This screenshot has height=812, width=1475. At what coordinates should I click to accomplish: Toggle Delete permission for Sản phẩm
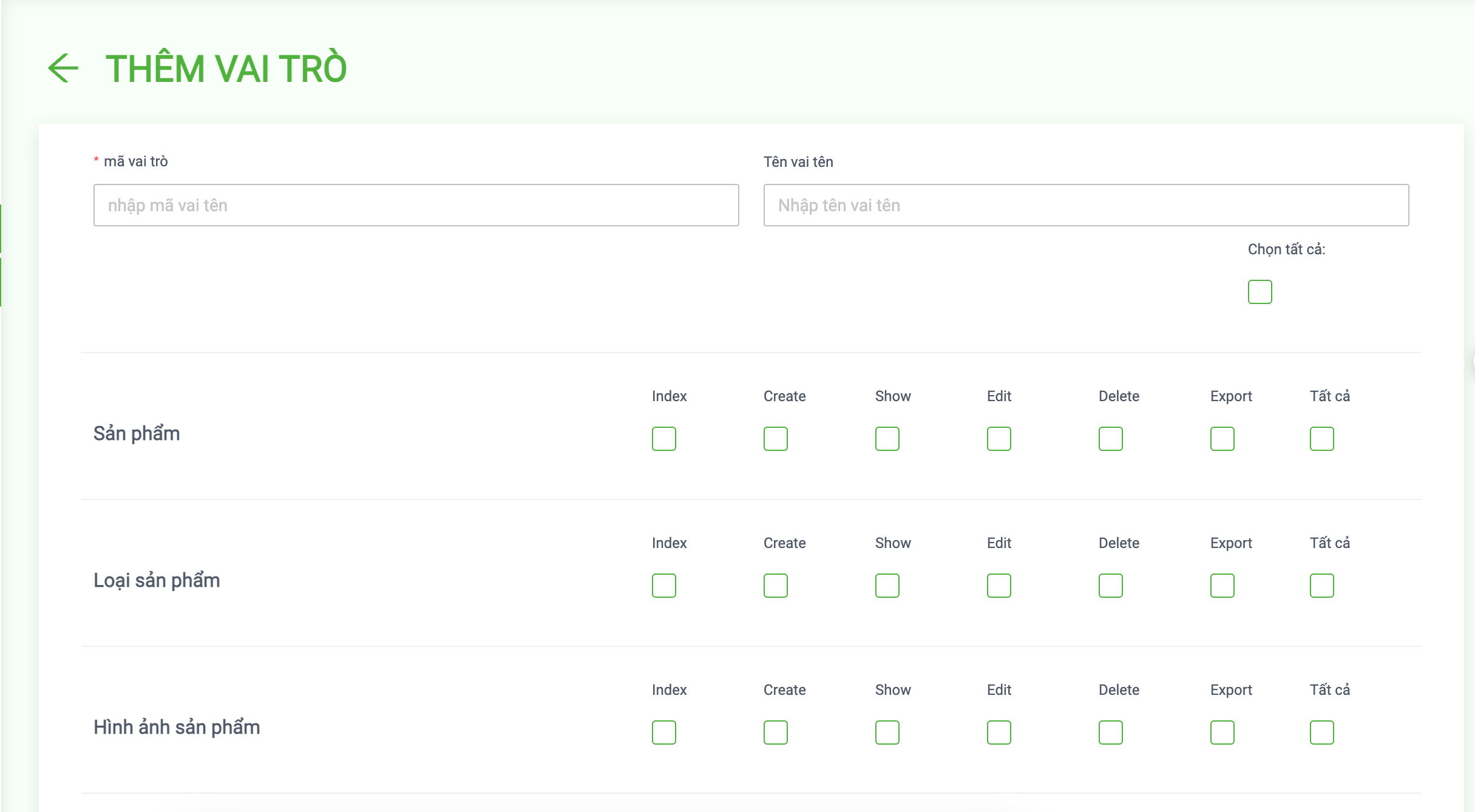1110,439
